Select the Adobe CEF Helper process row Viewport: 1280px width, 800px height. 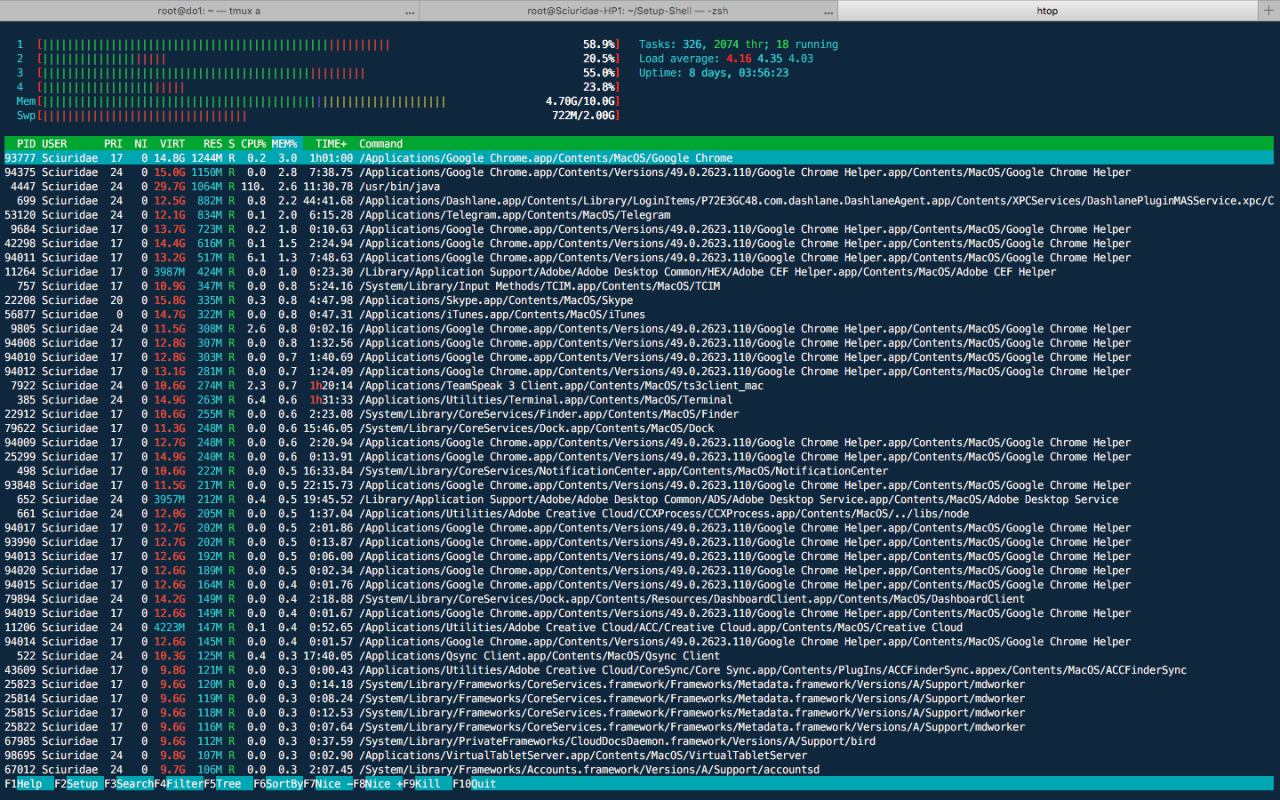click(640, 272)
